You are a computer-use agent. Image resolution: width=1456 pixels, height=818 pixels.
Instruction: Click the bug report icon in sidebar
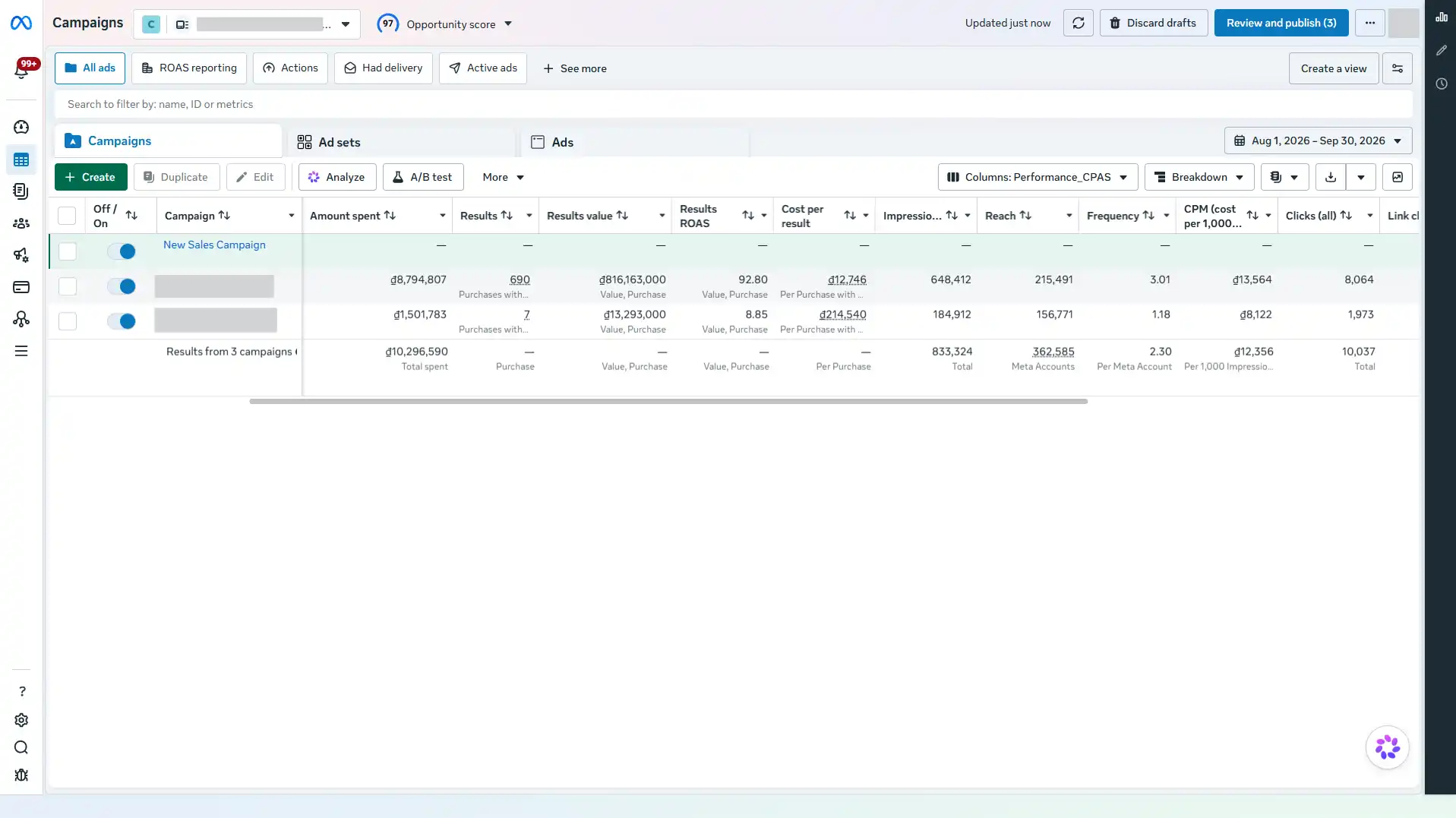click(21, 775)
